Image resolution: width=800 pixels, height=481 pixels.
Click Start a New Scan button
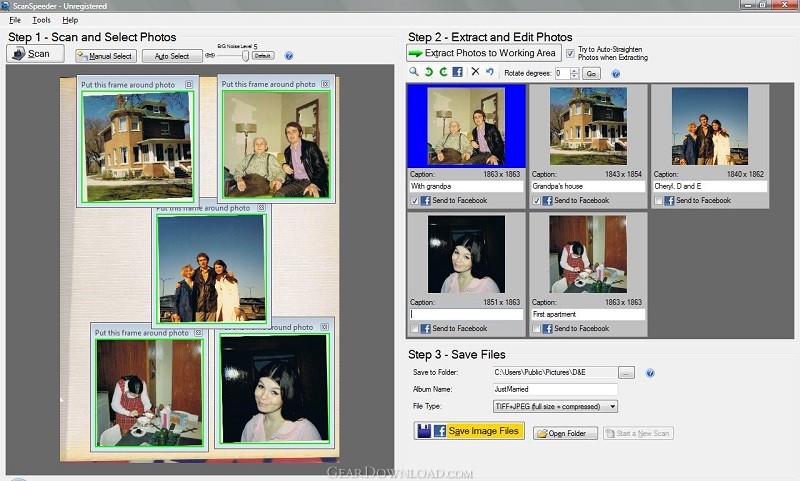click(638, 433)
